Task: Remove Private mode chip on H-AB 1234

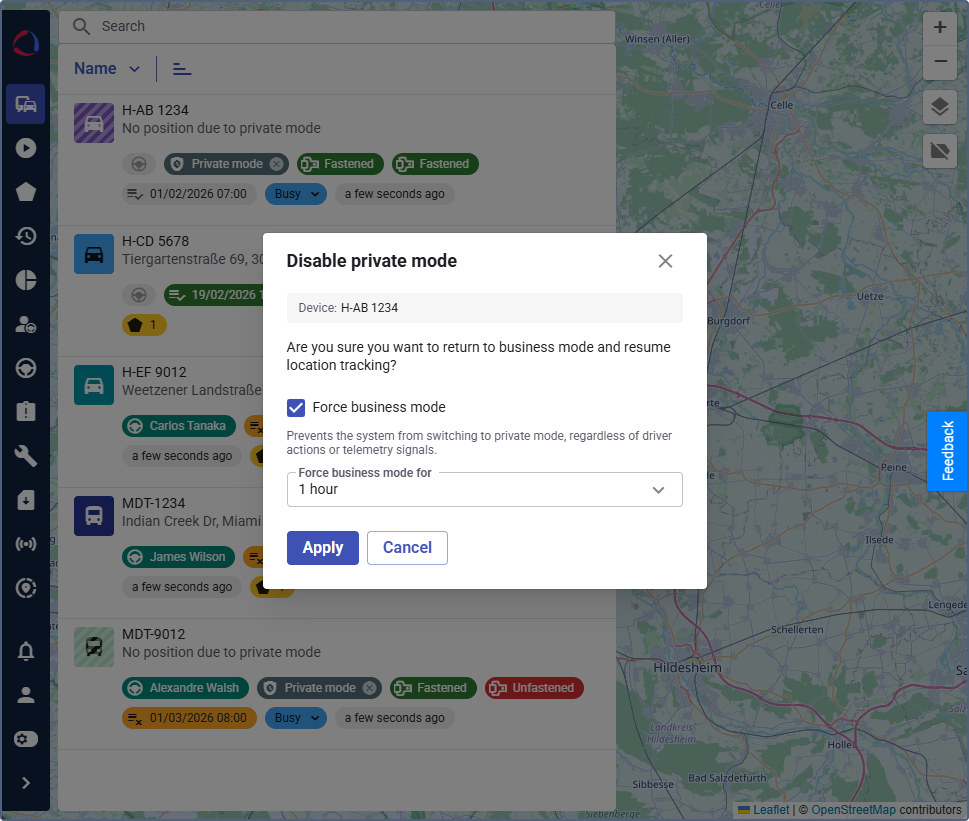Action: (x=277, y=164)
